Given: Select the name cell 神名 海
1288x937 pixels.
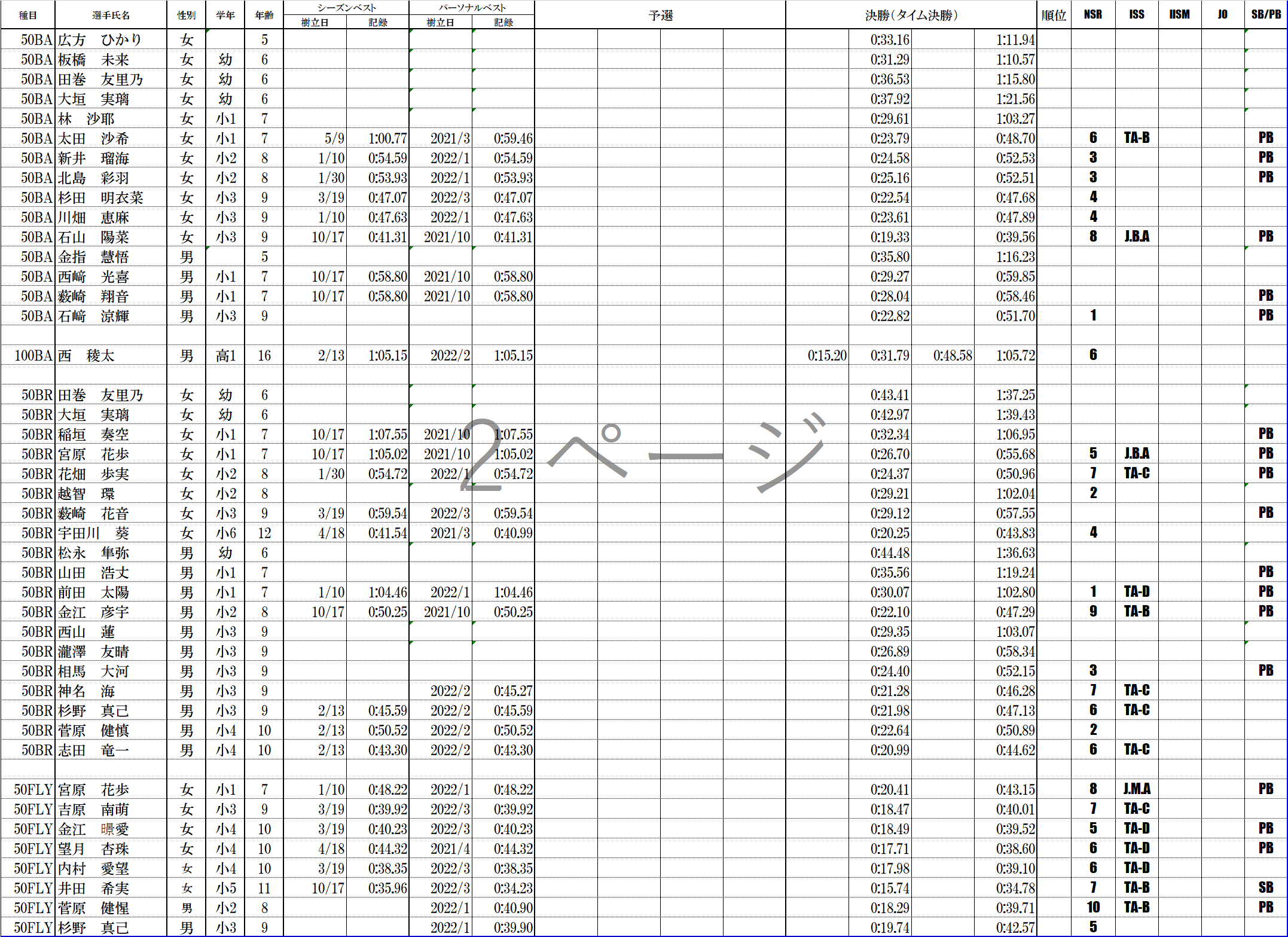Looking at the screenshot, I should click(x=111, y=691).
